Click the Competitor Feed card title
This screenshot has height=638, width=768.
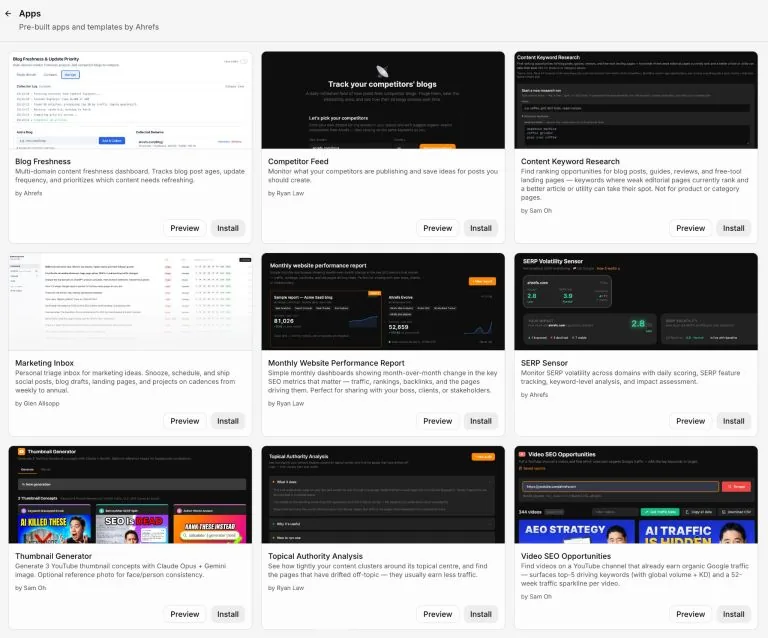pos(298,162)
